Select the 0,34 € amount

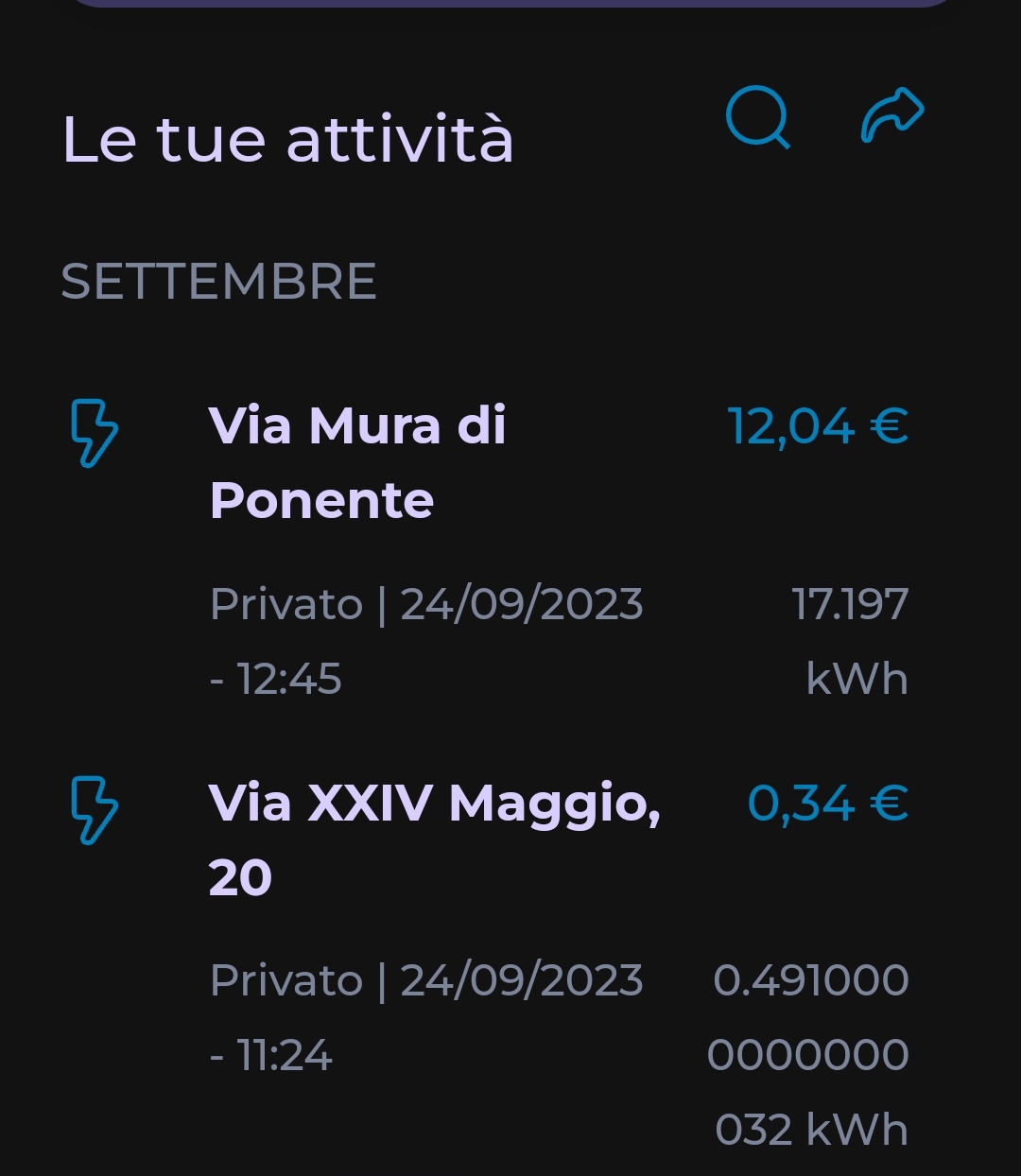coord(827,804)
